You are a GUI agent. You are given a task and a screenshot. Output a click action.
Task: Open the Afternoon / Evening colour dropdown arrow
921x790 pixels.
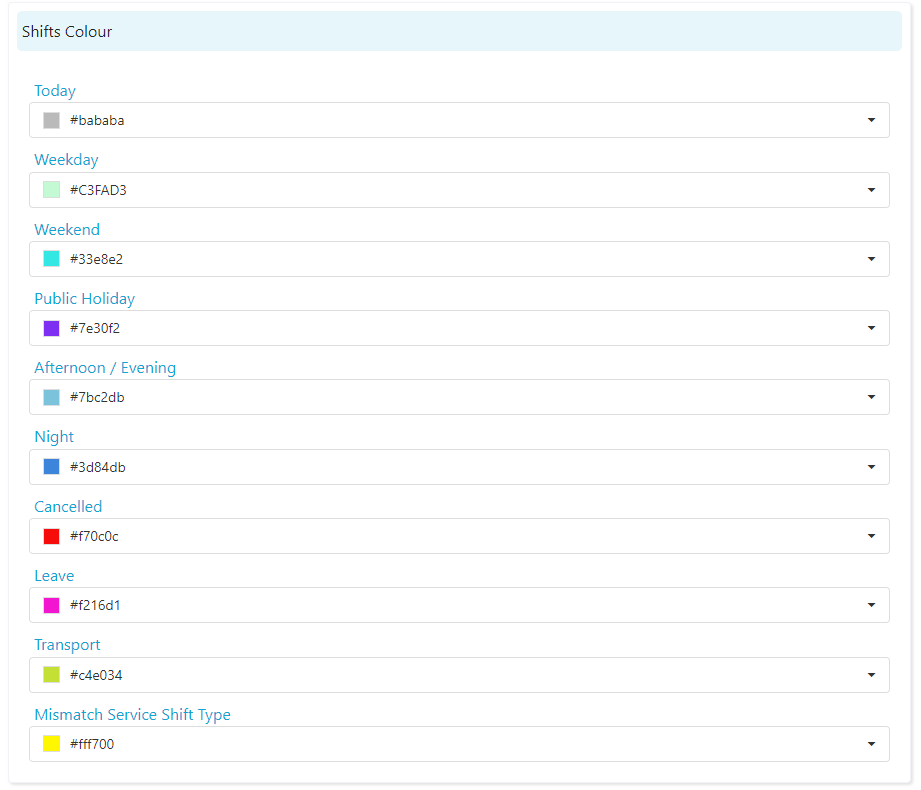click(x=871, y=398)
